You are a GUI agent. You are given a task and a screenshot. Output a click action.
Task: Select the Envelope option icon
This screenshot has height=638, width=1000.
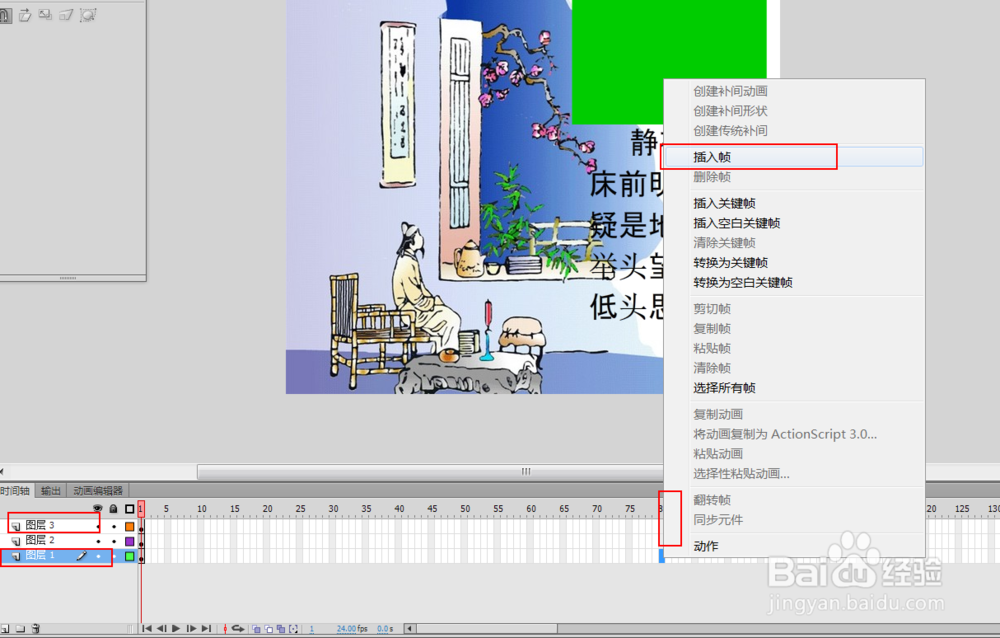pyautogui.click(x=88, y=15)
